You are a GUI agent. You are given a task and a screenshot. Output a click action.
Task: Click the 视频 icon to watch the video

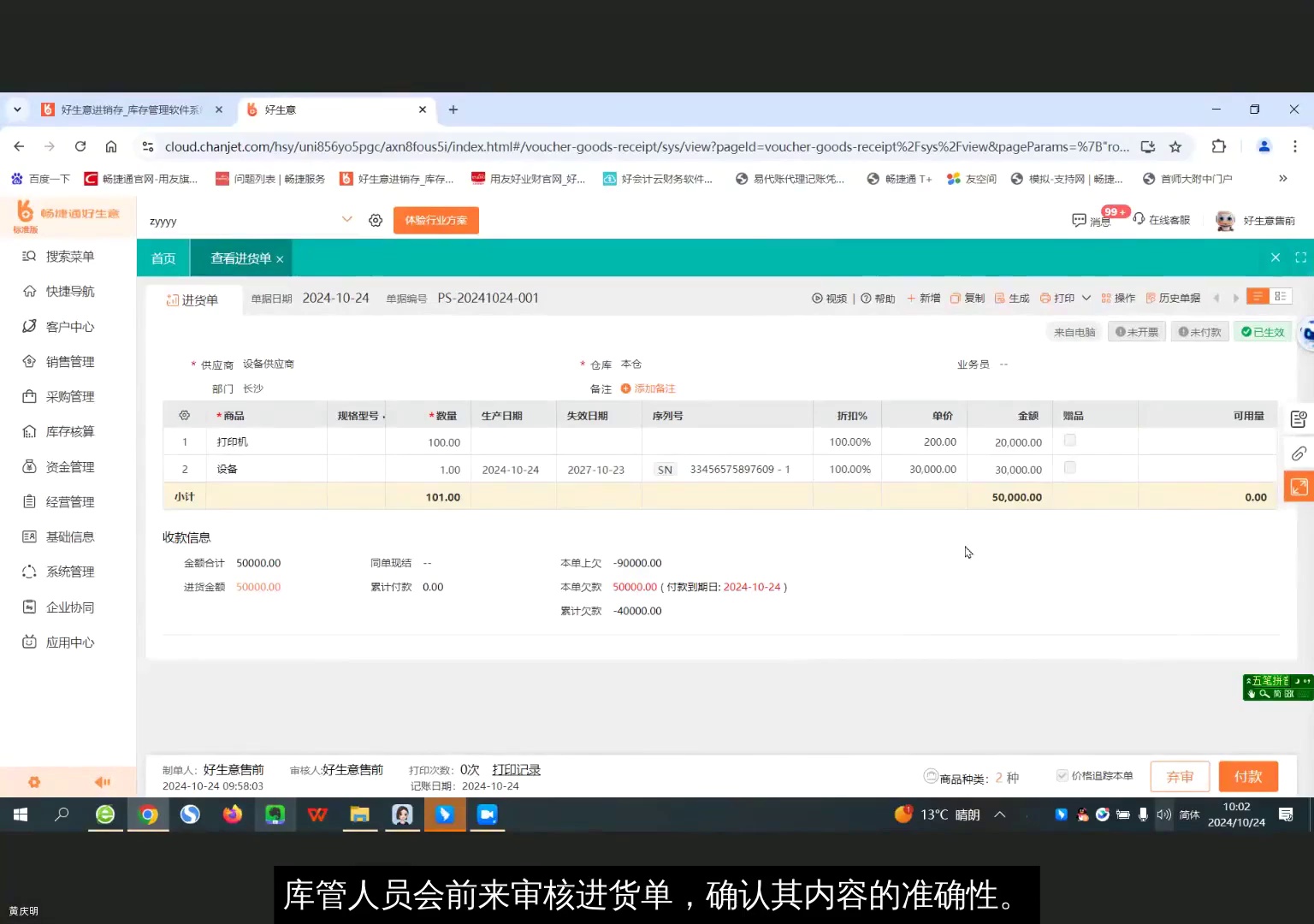(x=829, y=297)
